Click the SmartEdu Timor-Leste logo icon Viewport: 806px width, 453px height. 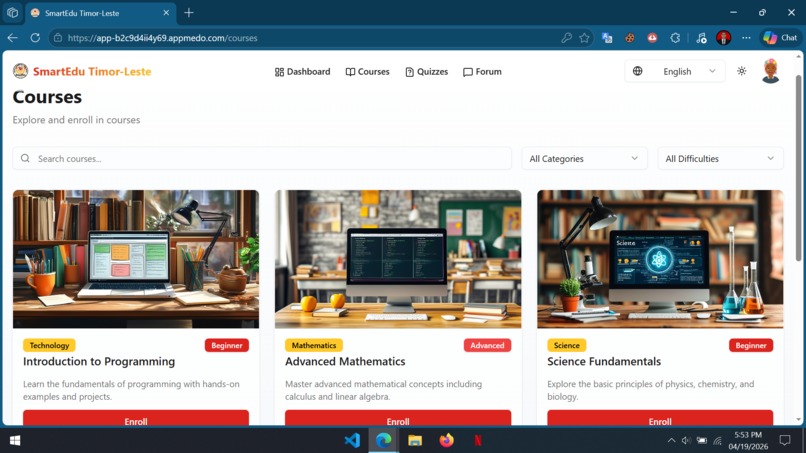pos(21,71)
